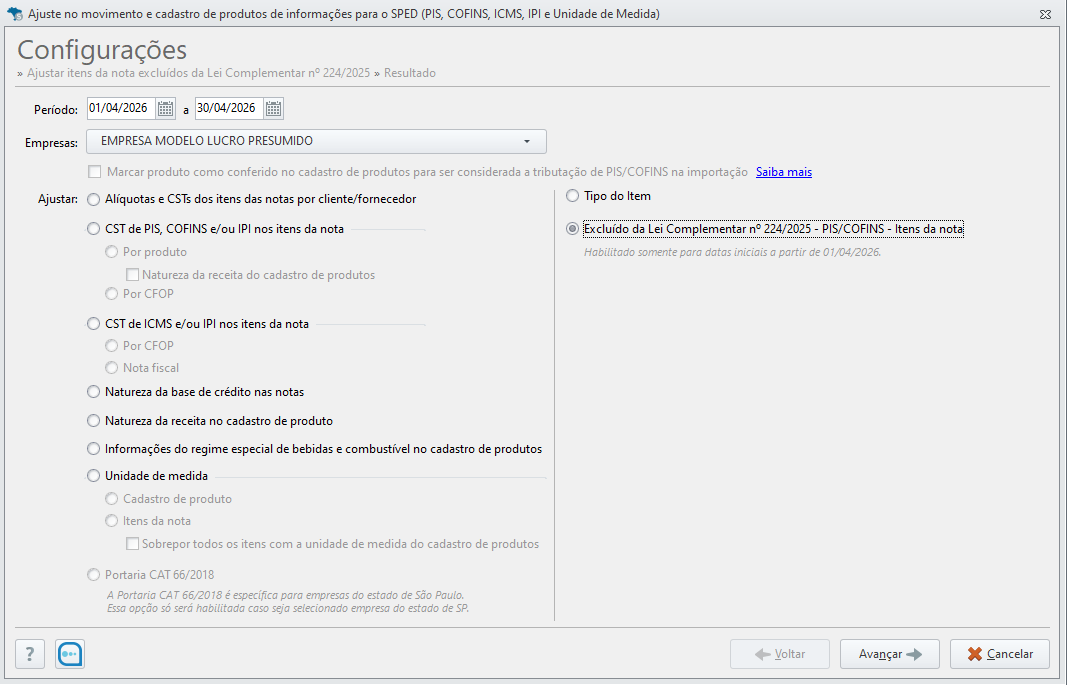Open the help question mark button

click(x=30, y=654)
